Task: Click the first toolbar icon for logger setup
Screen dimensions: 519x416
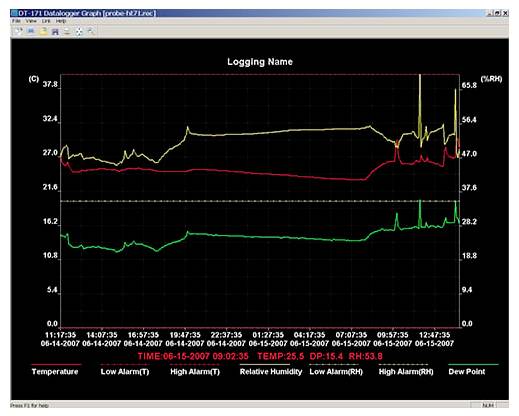Action: [x=19, y=31]
